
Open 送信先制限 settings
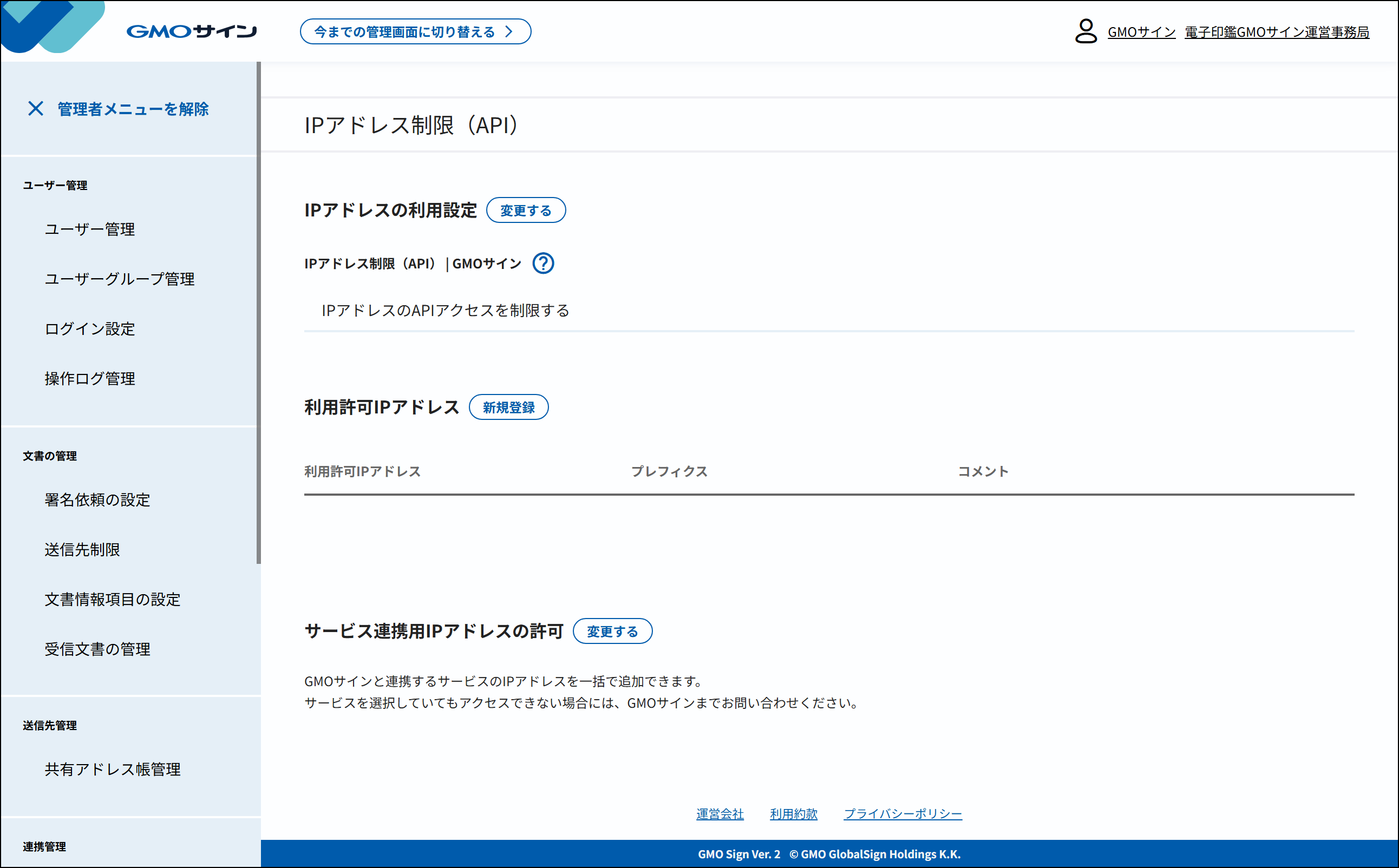tap(82, 550)
